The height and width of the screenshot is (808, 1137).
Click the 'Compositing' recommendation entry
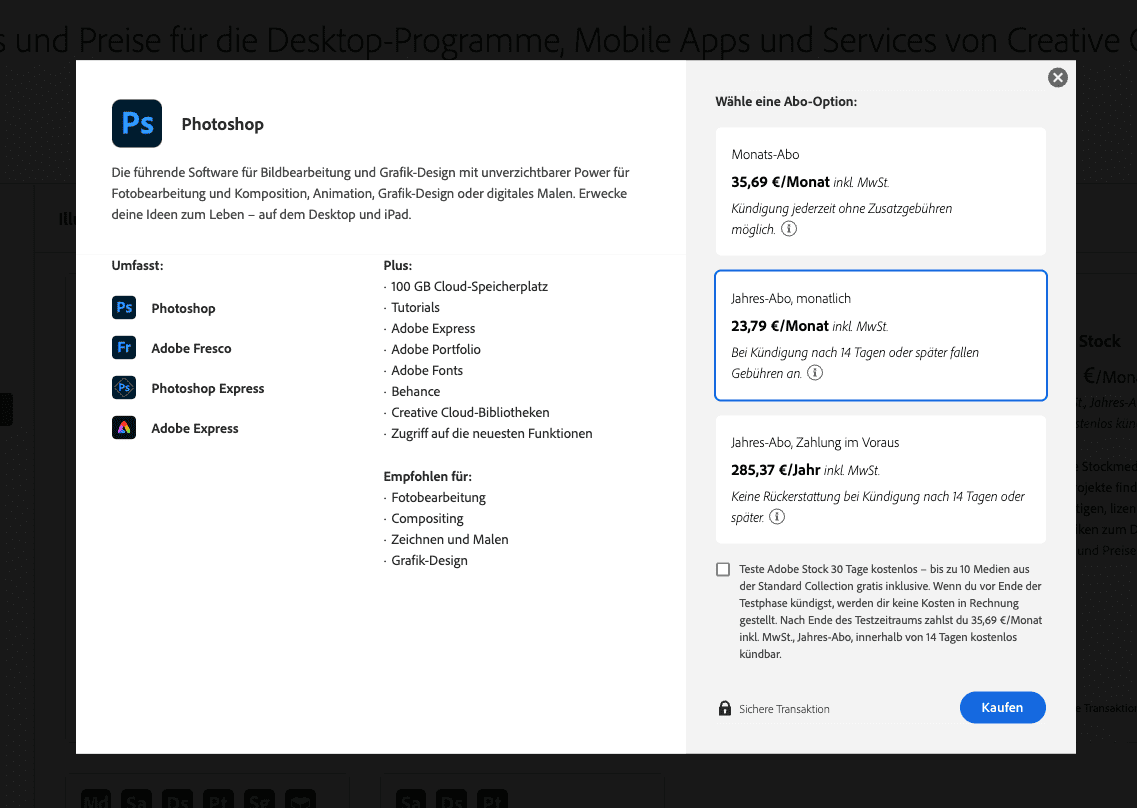click(x=427, y=519)
